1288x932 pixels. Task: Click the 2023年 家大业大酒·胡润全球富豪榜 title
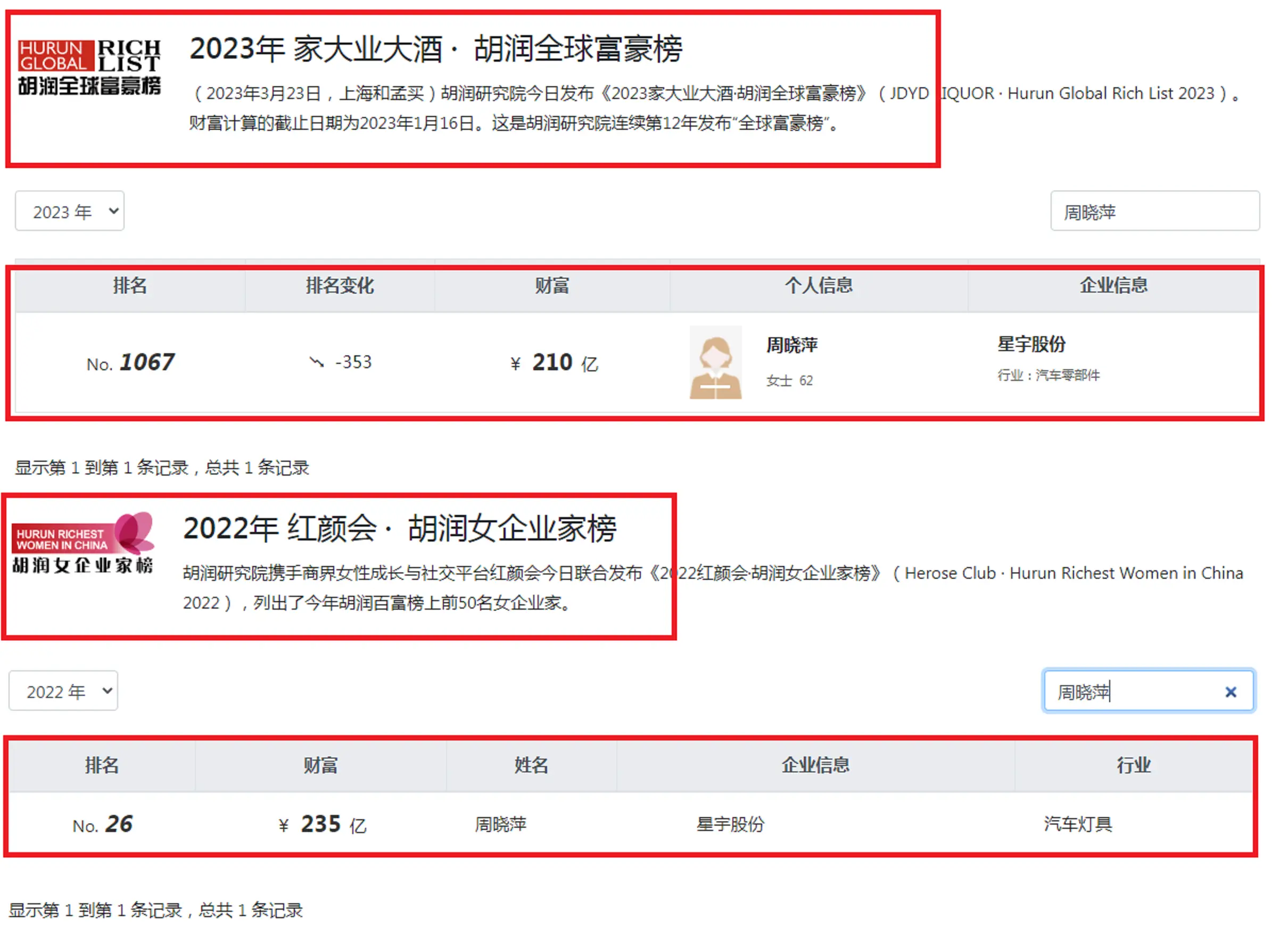(436, 49)
